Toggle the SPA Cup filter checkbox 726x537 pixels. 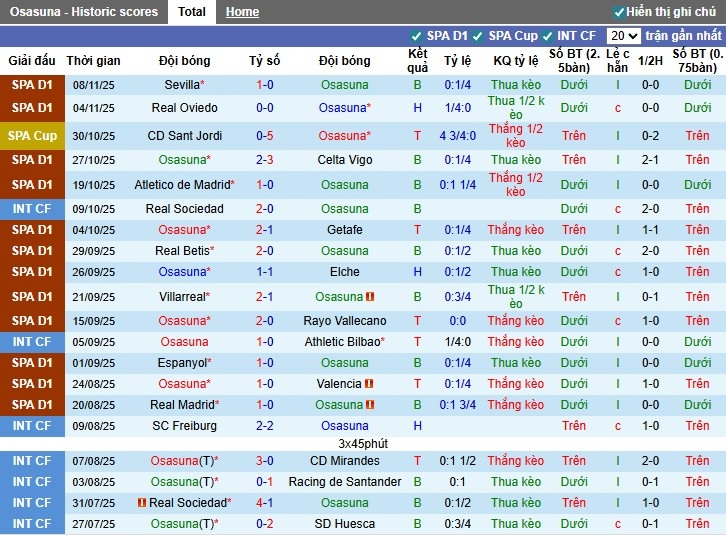click(478, 36)
